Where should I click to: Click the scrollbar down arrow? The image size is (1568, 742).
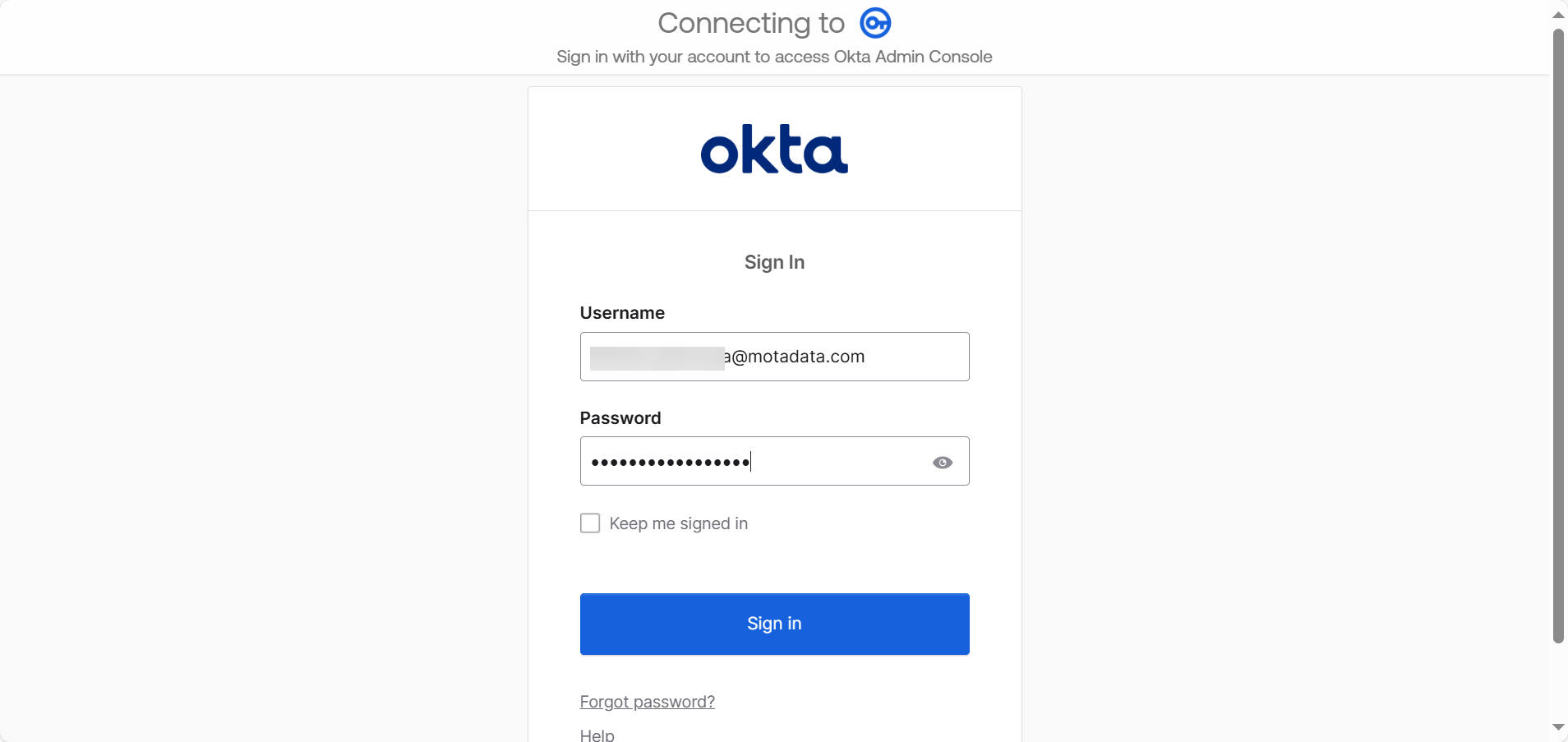click(x=1558, y=727)
